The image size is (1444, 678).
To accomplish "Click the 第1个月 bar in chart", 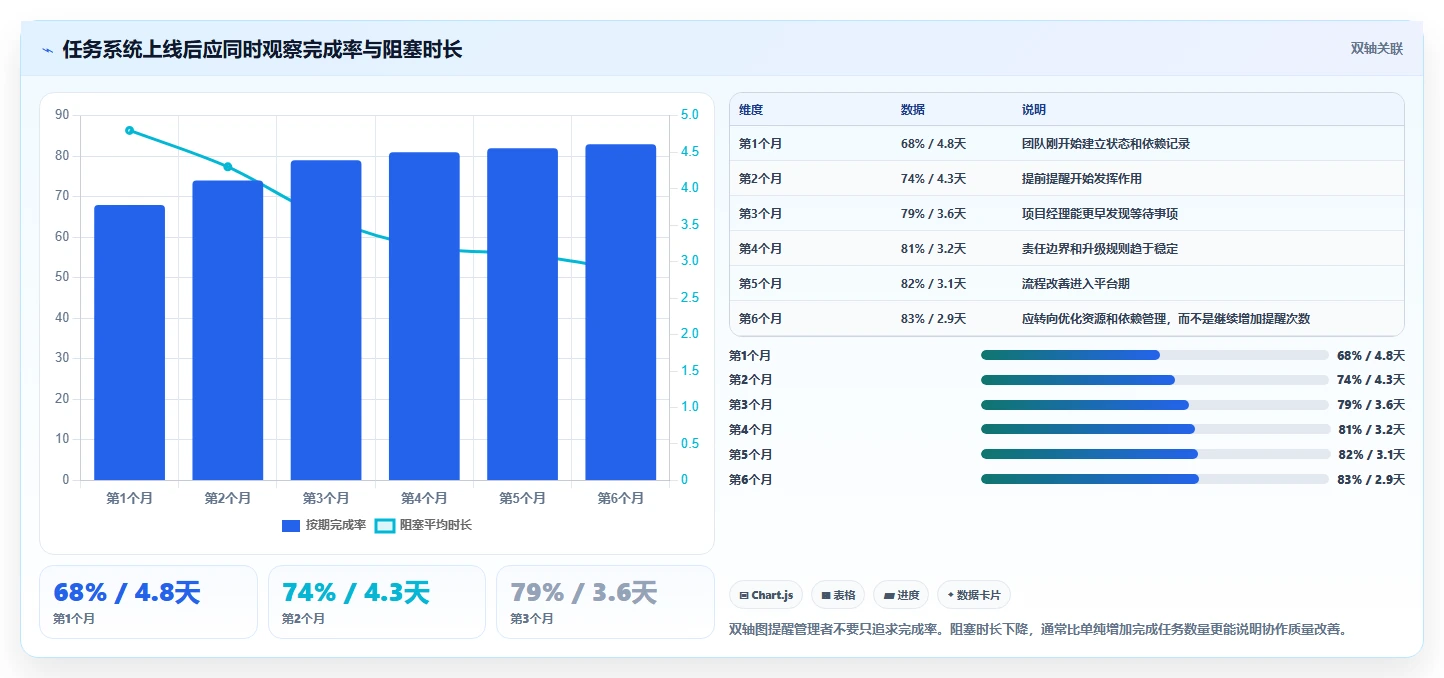I will click(x=129, y=343).
